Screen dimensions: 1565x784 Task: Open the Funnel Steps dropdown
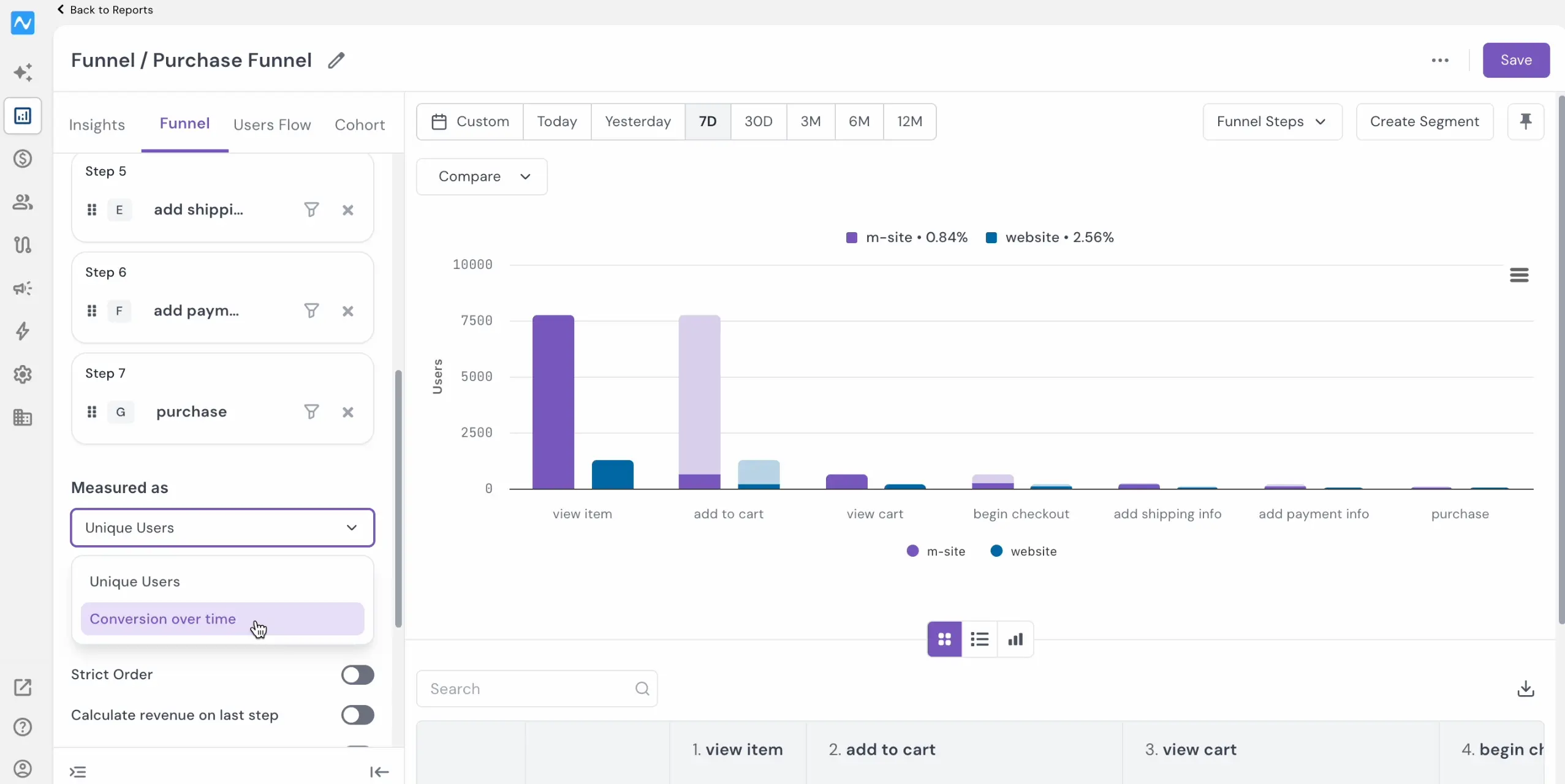pyautogui.click(x=1272, y=121)
